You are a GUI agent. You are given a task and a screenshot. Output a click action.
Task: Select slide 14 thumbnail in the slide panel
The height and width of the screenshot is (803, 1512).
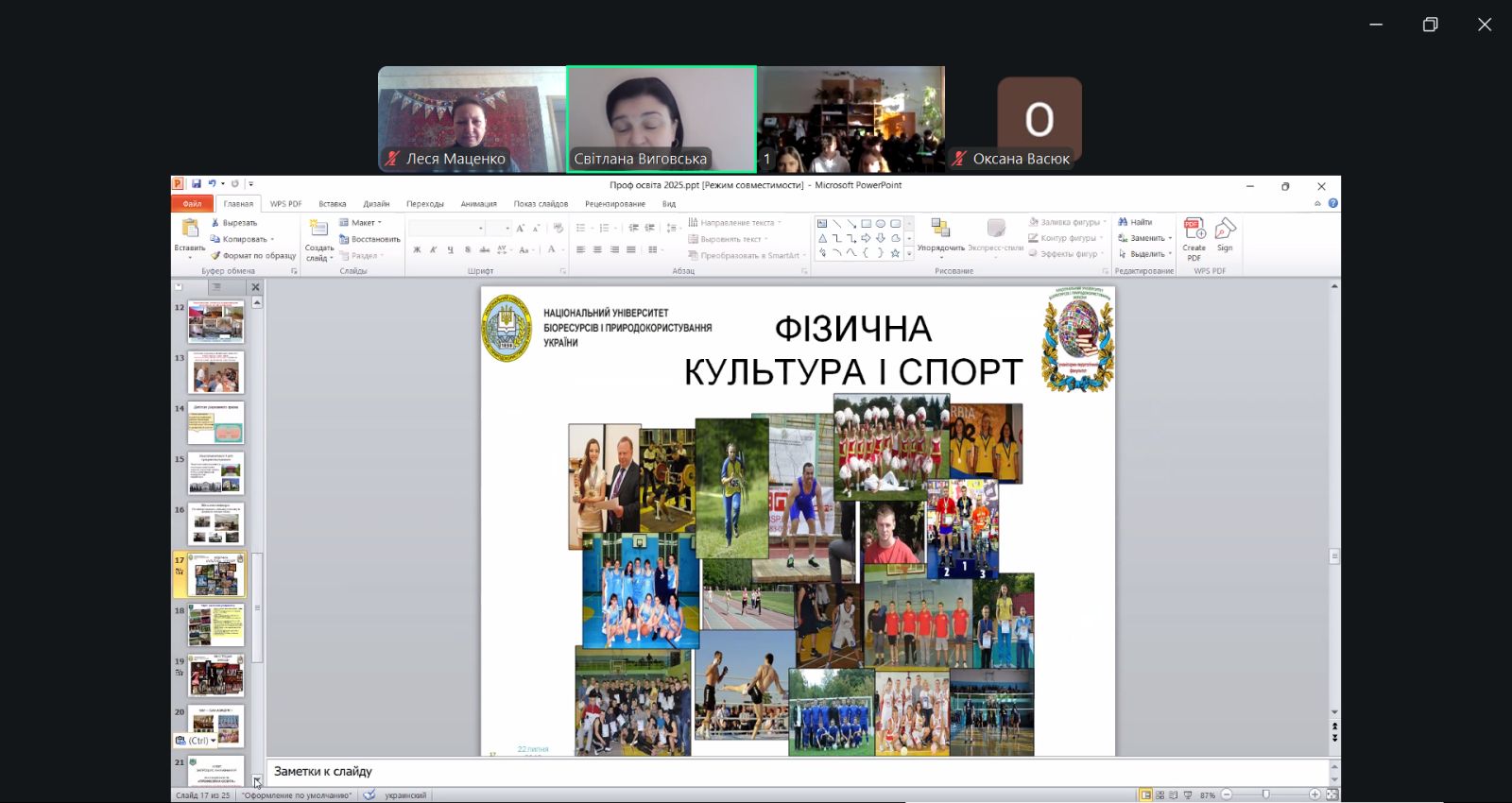pyautogui.click(x=215, y=423)
